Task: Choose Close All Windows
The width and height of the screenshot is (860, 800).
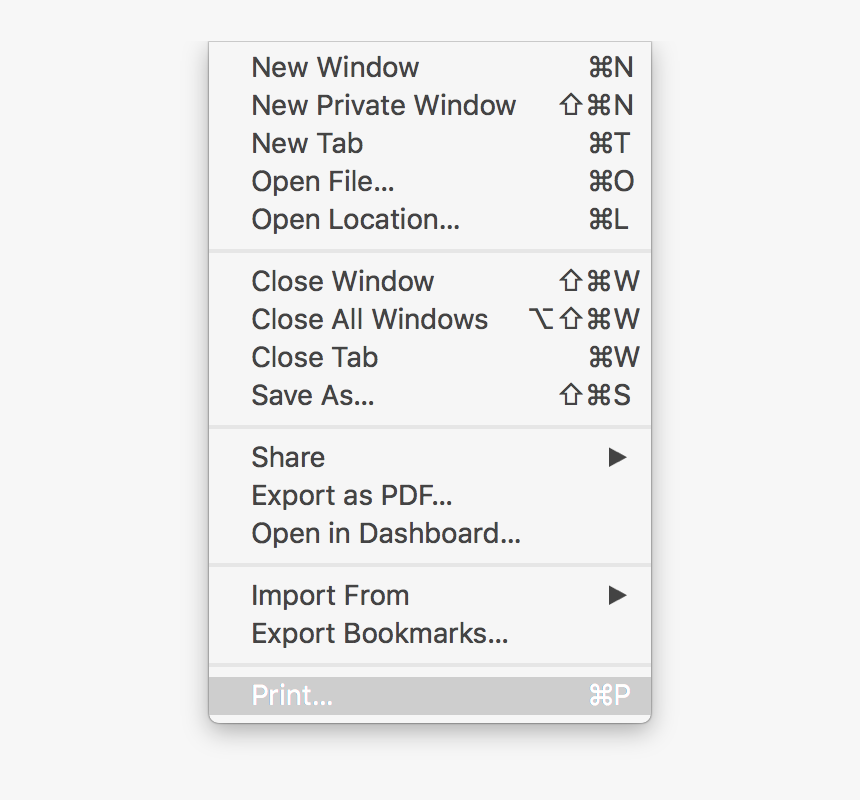Action: pyautogui.click(x=369, y=319)
